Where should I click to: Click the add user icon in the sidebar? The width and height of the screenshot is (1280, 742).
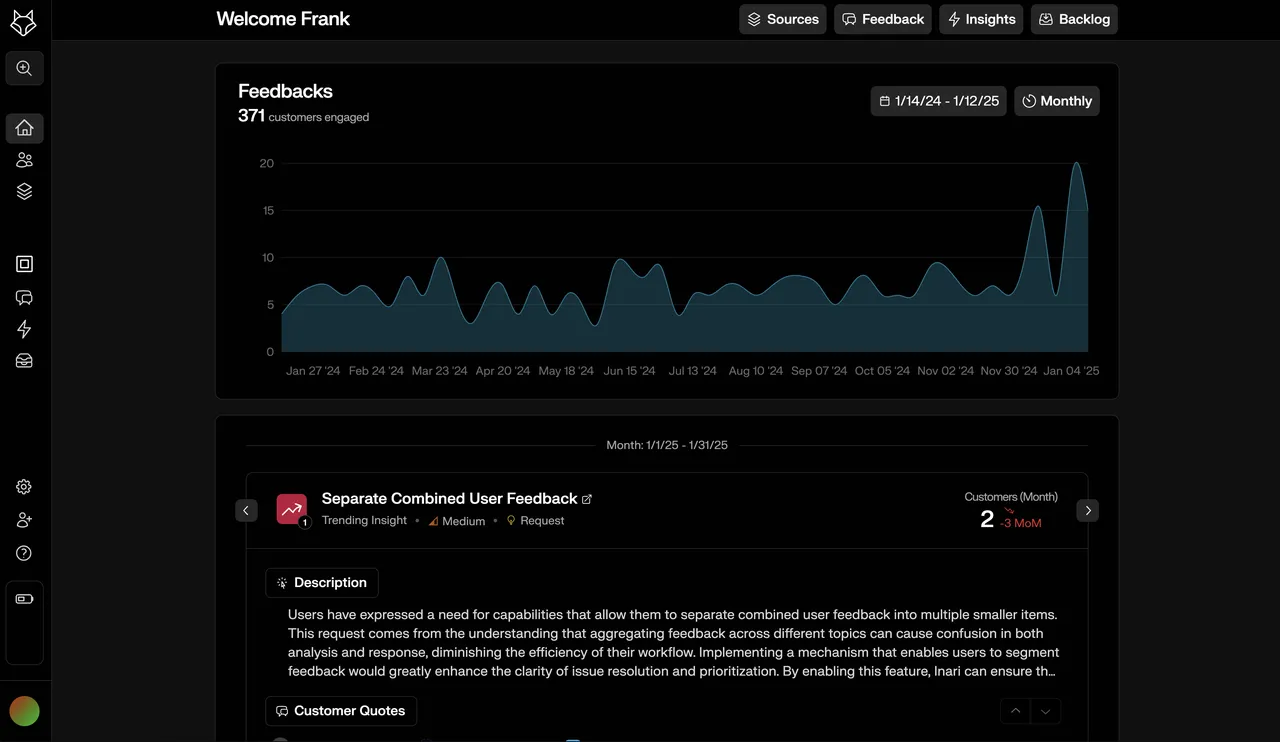point(24,520)
